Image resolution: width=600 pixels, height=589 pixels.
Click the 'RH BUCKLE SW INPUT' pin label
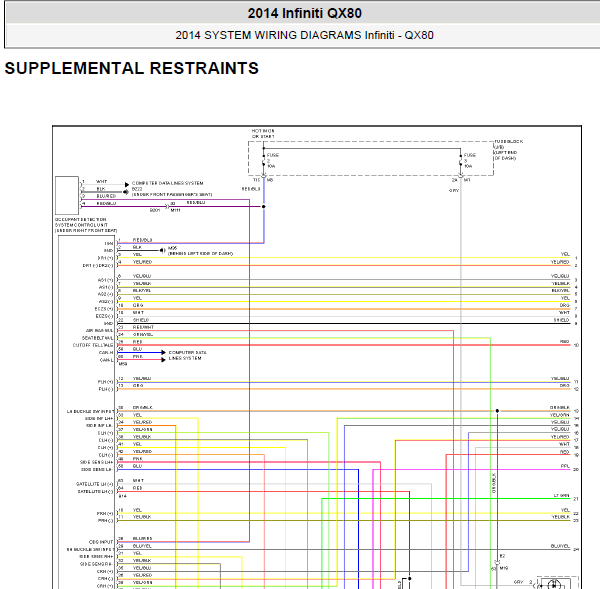click(x=90, y=550)
